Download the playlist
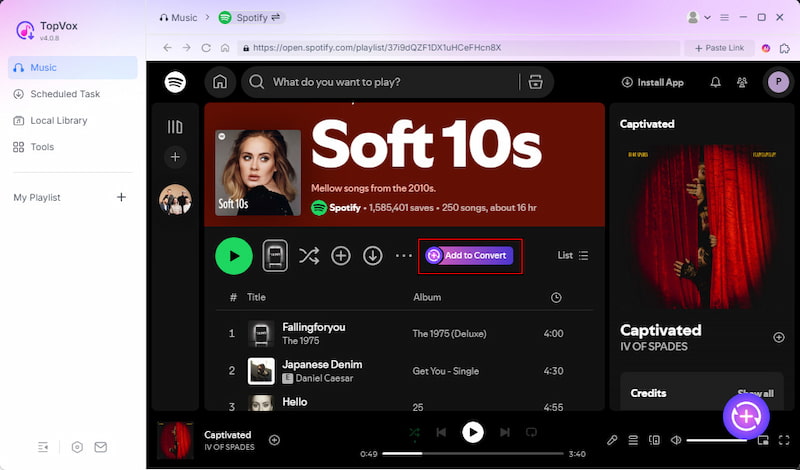Screen dimensions: 800x470 point(373,256)
